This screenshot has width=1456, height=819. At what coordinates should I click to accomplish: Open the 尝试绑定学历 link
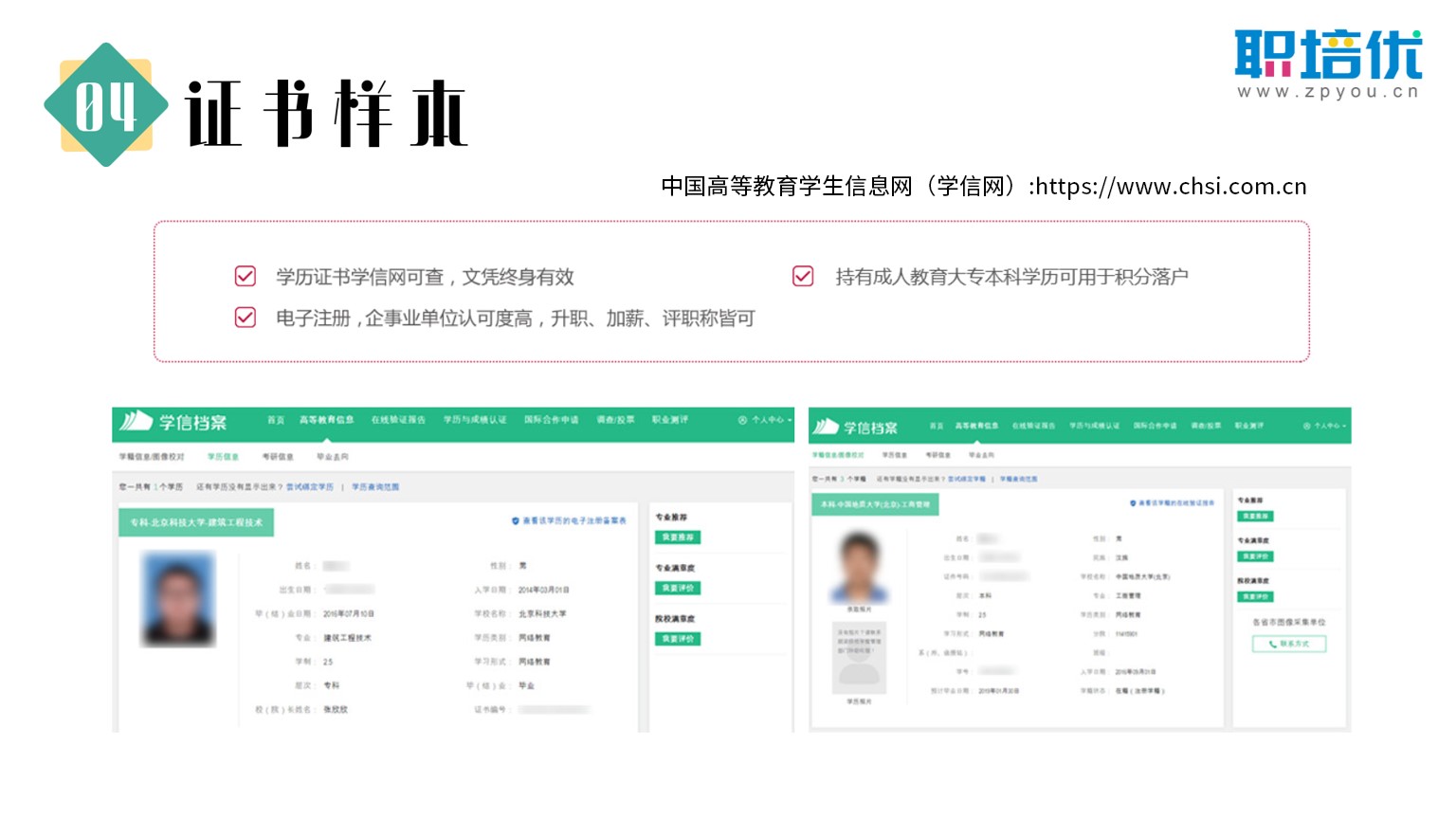[310, 487]
